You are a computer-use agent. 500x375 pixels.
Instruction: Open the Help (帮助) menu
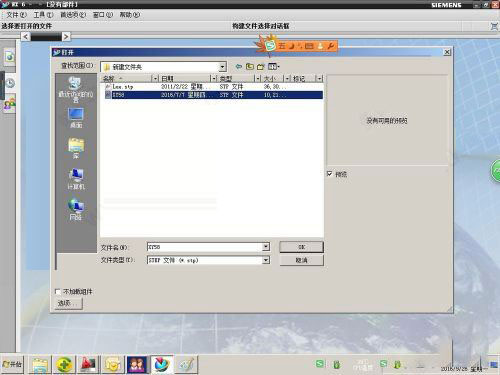click(130, 15)
